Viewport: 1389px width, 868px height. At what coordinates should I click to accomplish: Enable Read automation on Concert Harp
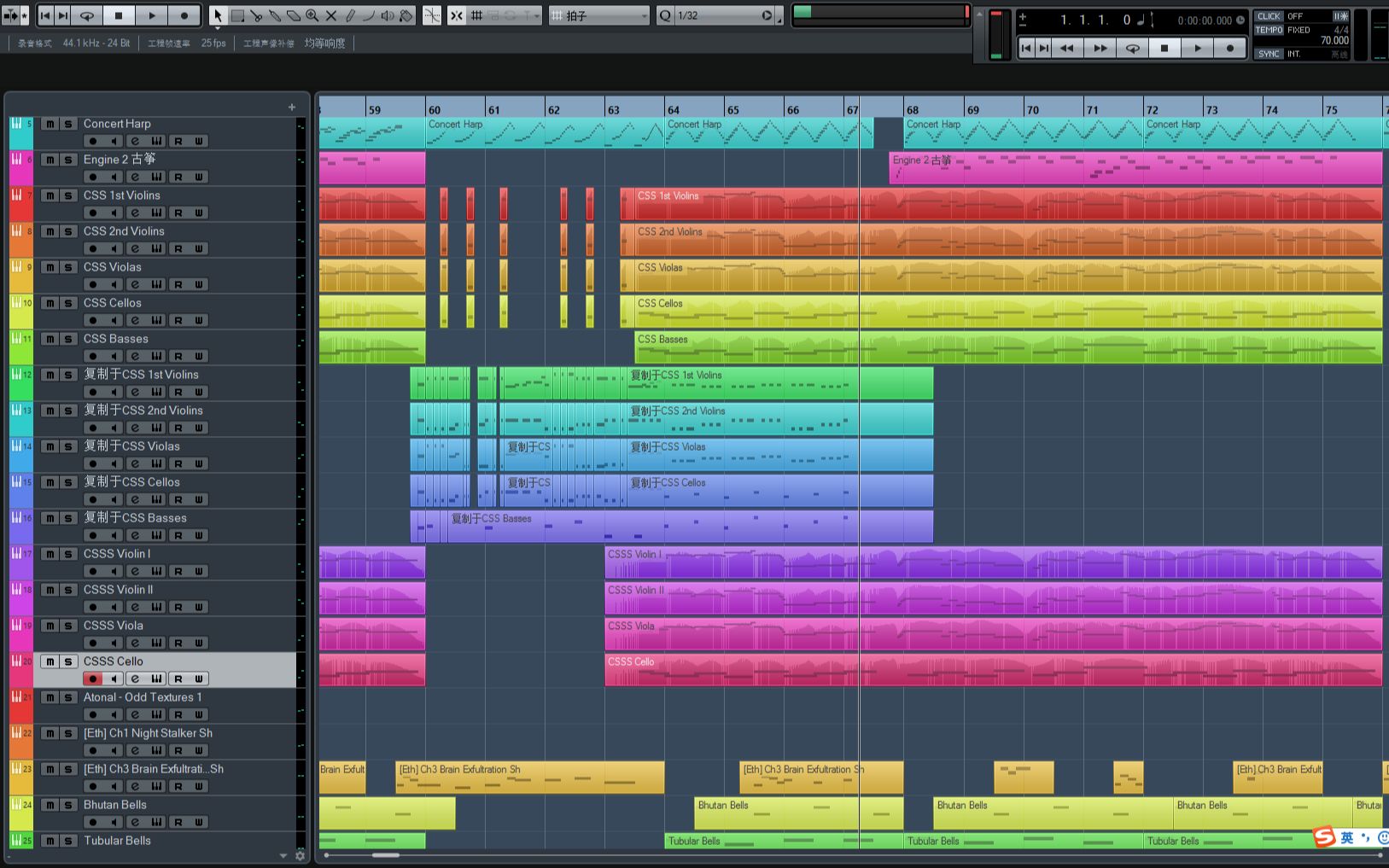pyautogui.click(x=178, y=141)
